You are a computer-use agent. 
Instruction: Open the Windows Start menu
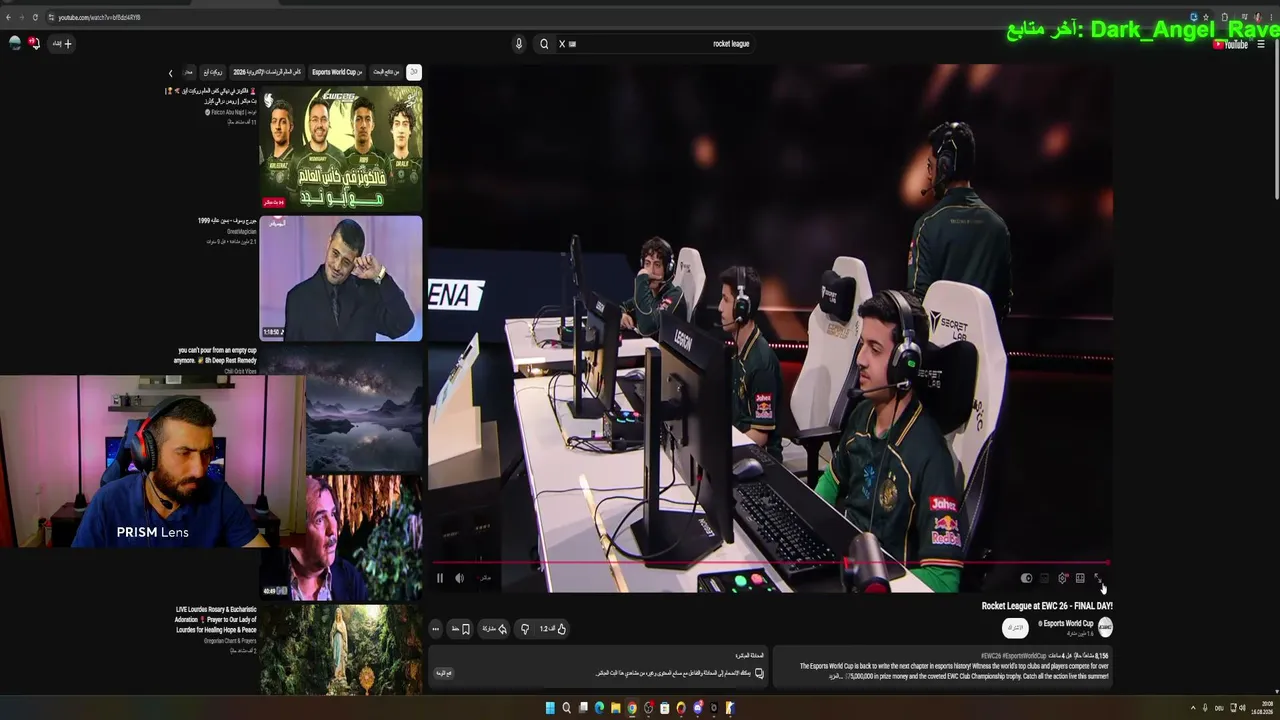pos(550,708)
